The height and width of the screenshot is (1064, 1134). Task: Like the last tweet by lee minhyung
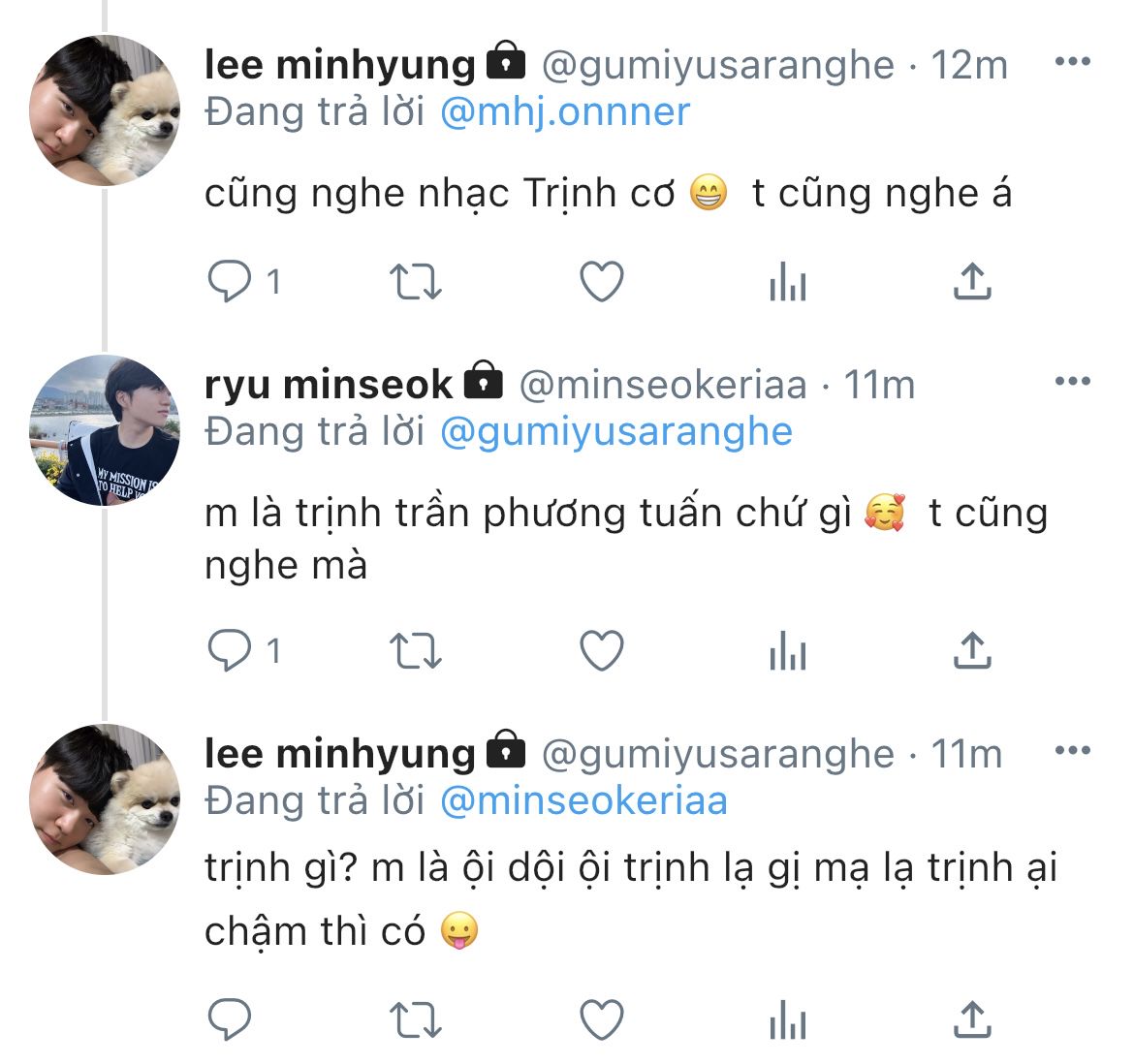coord(601,1019)
